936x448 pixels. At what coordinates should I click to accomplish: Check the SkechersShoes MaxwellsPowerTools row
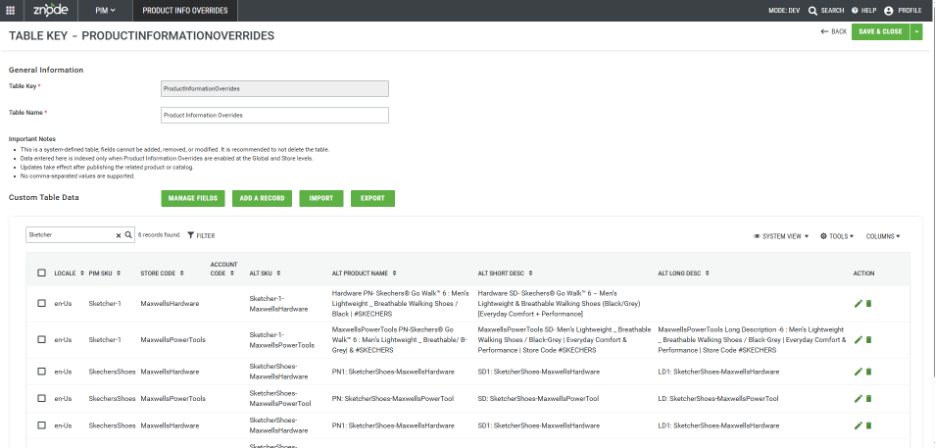[41, 398]
